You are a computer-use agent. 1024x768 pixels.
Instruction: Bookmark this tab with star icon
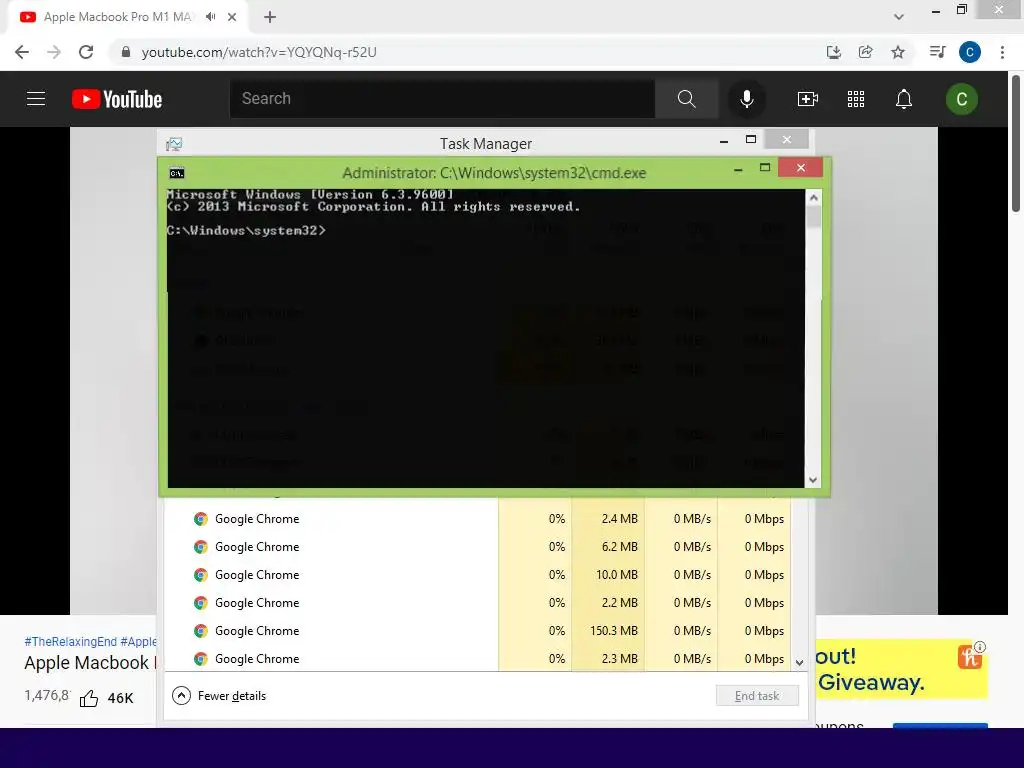pyautogui.click(x=898, y=52)
